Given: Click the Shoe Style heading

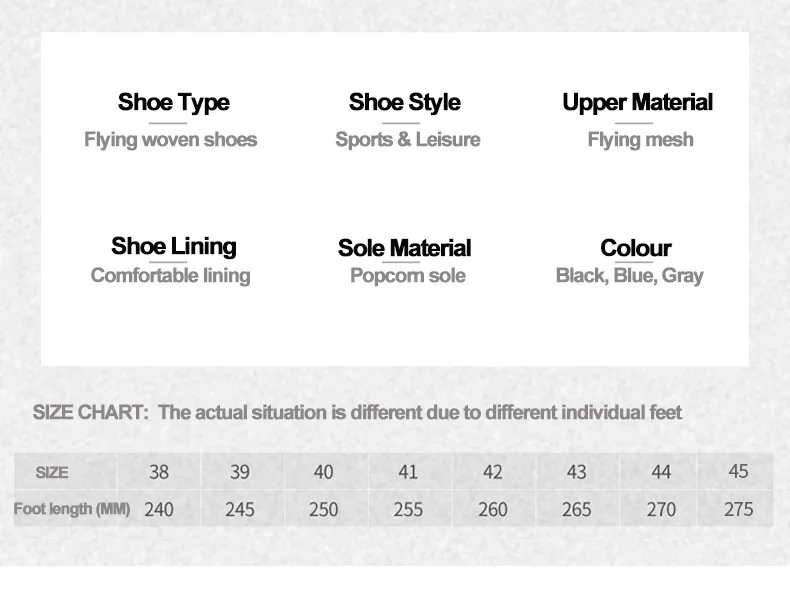Looking at the screenshot, I should [404, 102].
